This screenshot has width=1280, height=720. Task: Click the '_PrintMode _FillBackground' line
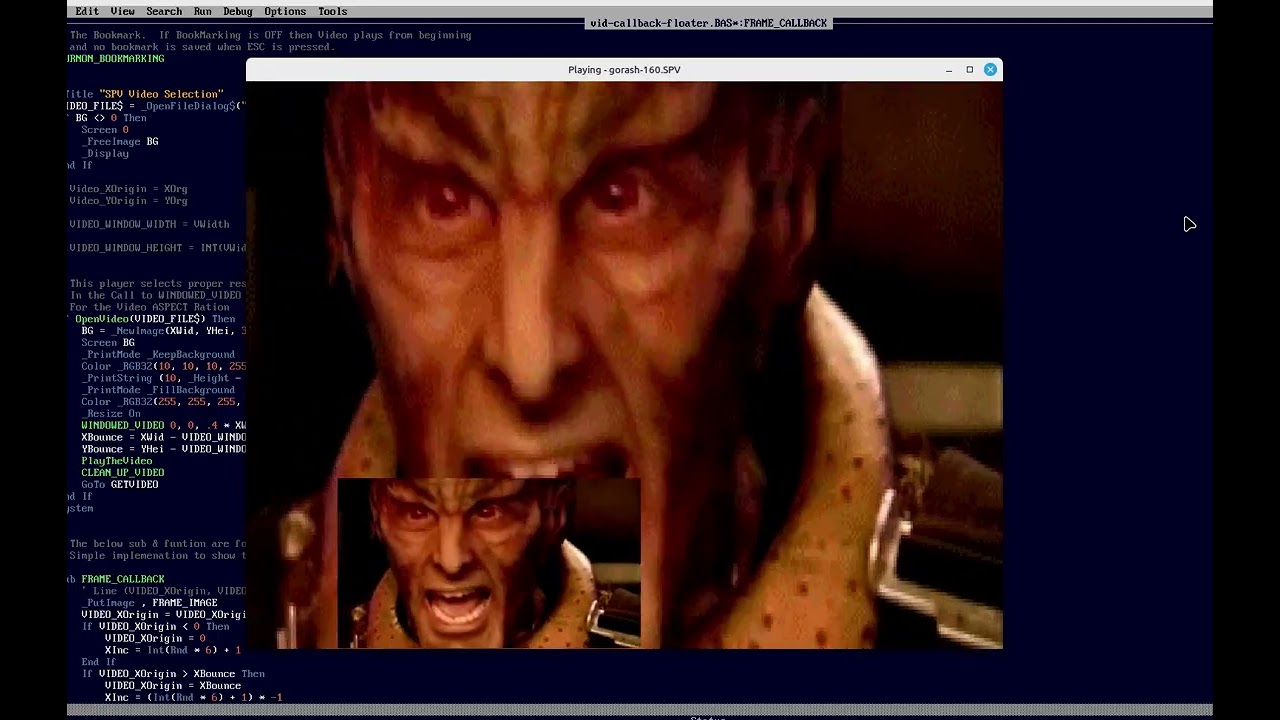coord(158,390)
